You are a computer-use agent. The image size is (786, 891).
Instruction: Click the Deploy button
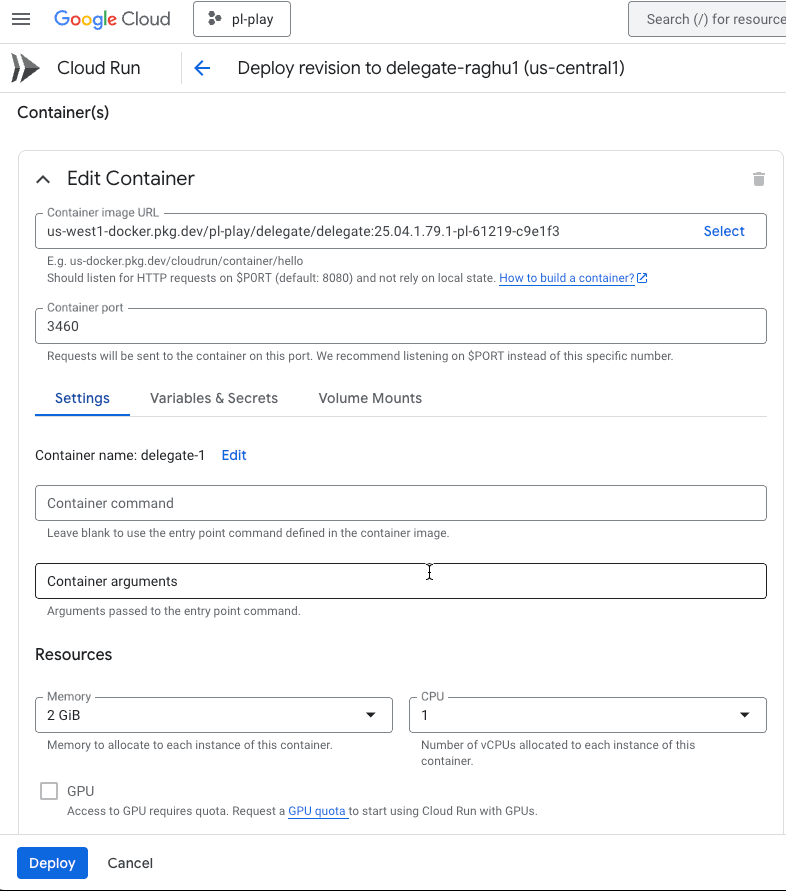coord(52,863)
